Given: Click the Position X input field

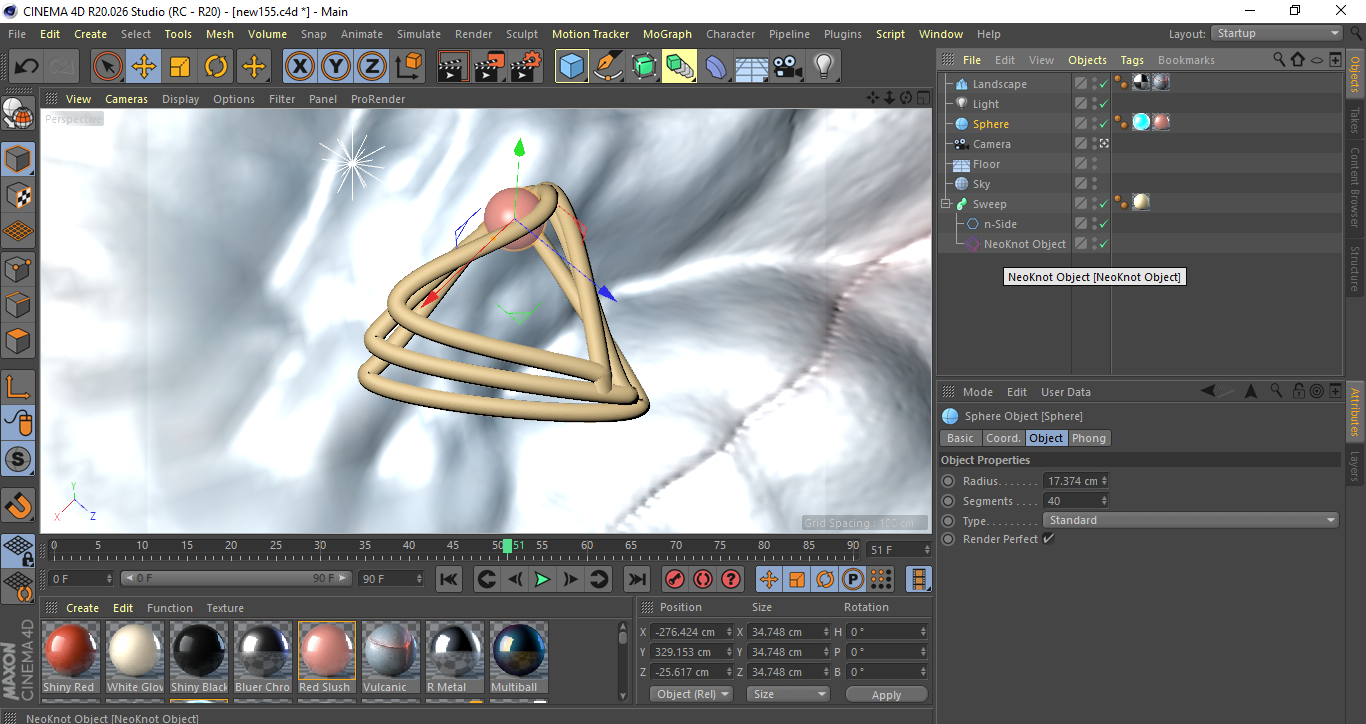Looking at the screenshot, I should tap(691, 632).
